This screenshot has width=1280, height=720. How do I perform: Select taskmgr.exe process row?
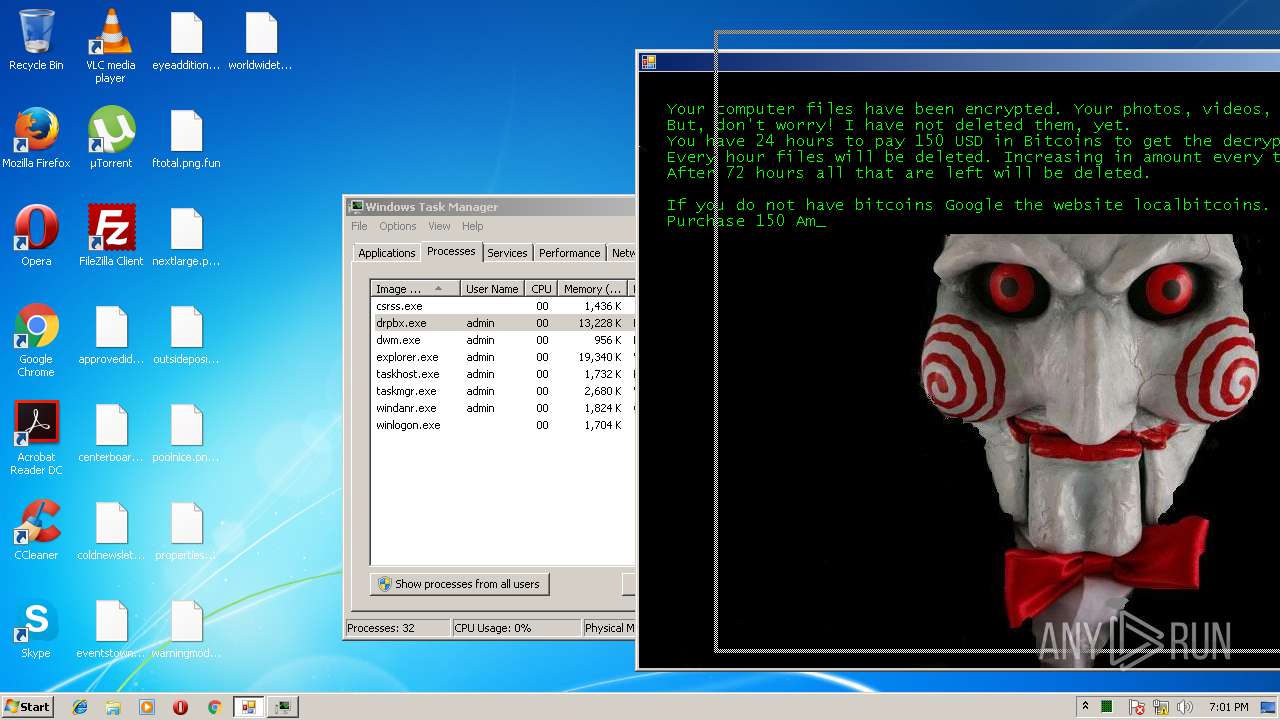point(502,391)
